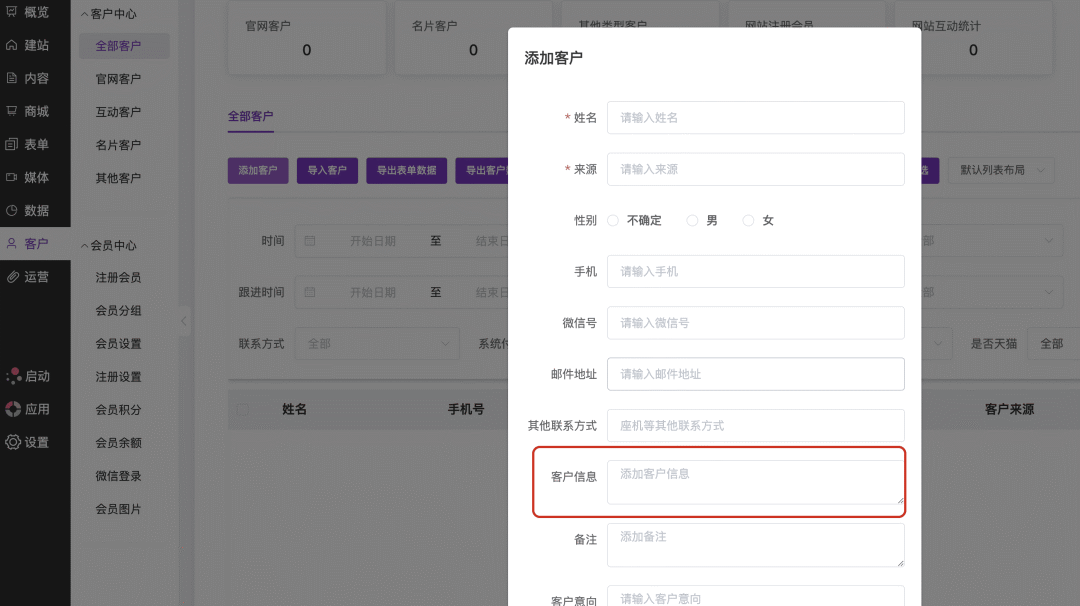The width and height of the screenshot is (1080, 606).
Task: Select the 不确定 gender radio button
Action: (613, 220)
